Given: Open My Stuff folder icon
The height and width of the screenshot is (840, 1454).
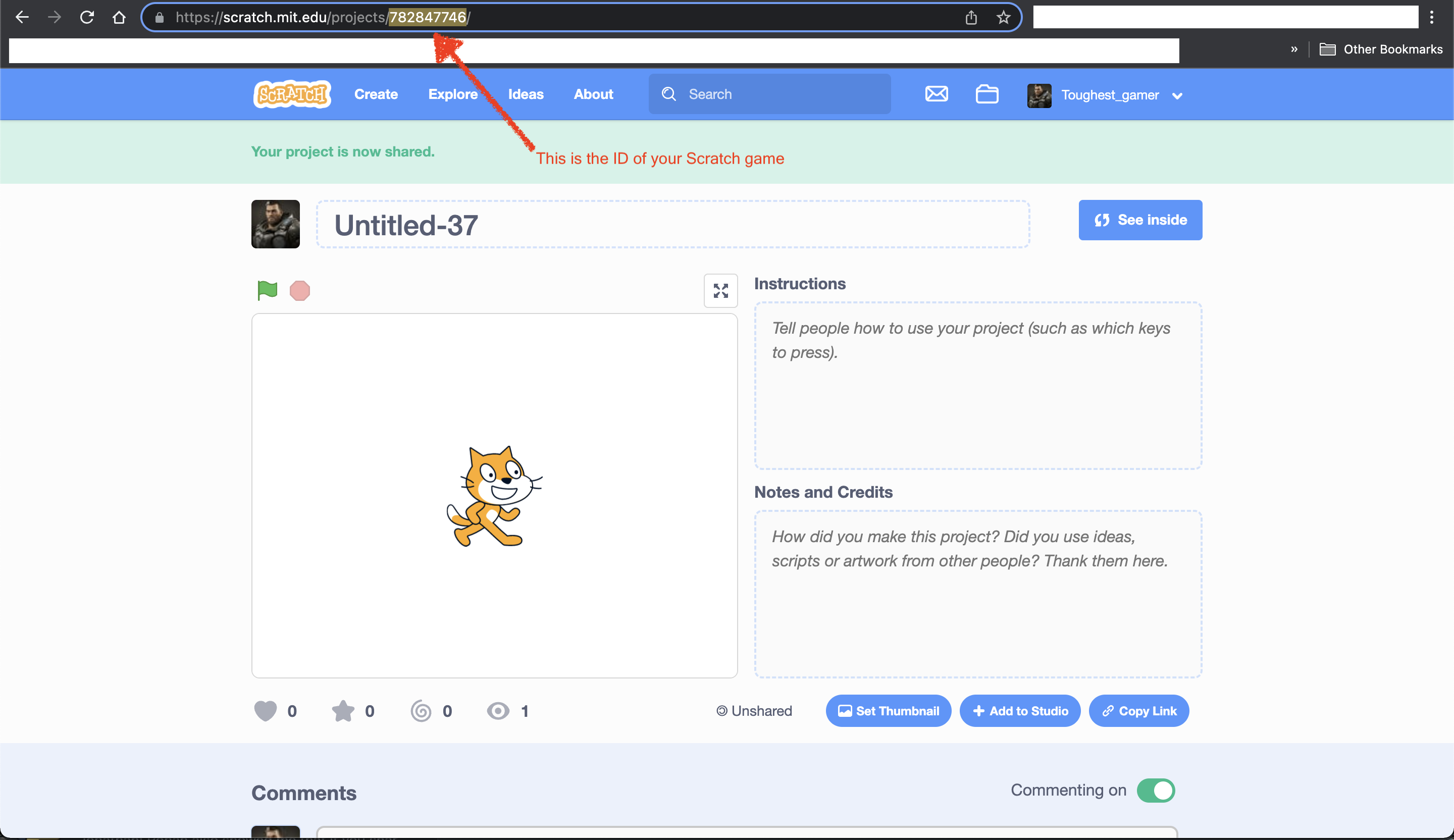Looking at the screenshot, I should 986,94.
